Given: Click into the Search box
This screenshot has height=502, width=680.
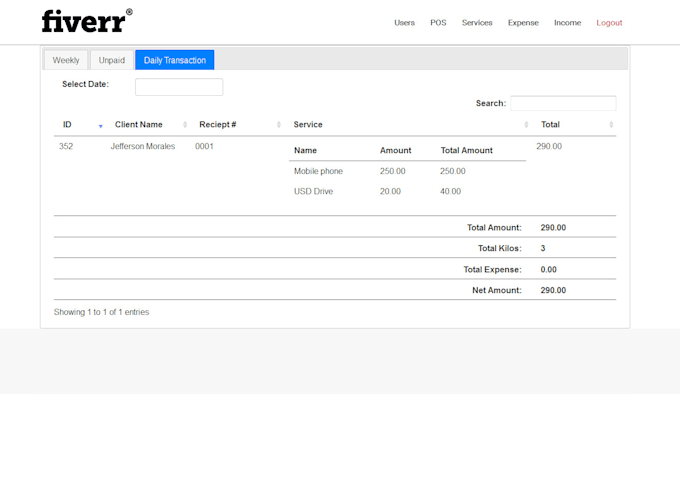Looking at the screenshot, I should point(563,104).
